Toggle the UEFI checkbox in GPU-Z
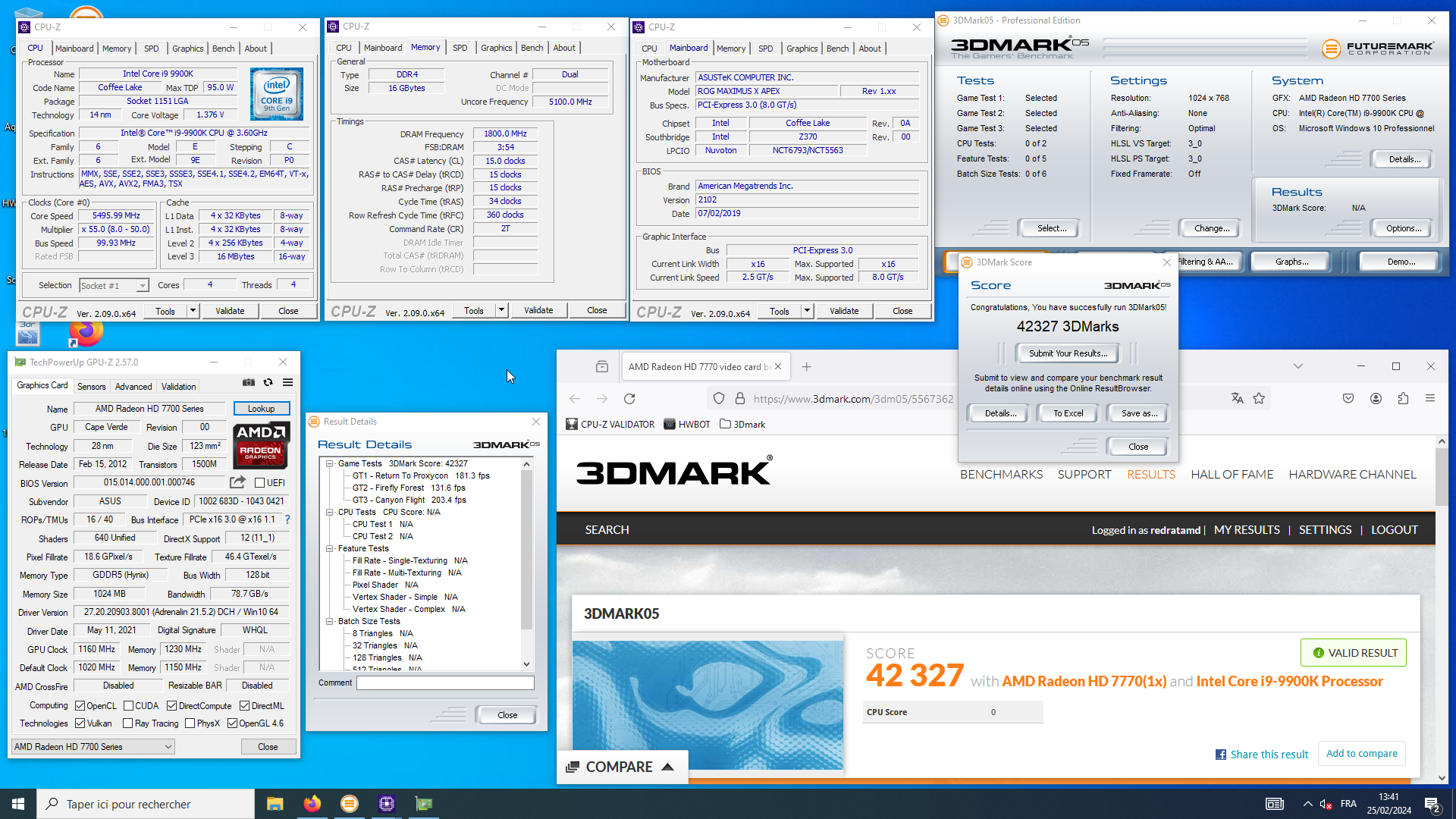The height and width of the screenshot is (819, 1456). tap(259, 483)
